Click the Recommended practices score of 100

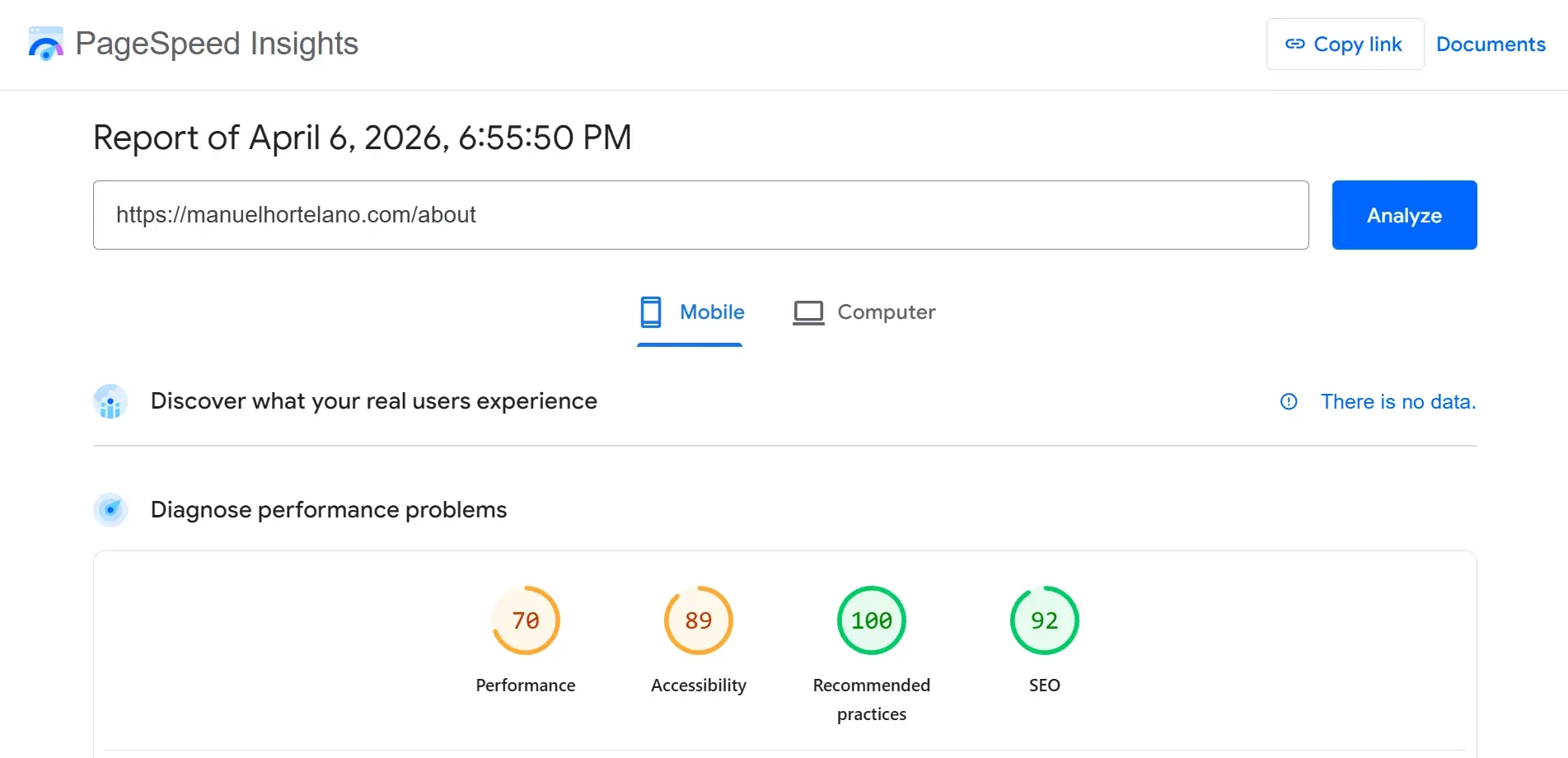871,620
